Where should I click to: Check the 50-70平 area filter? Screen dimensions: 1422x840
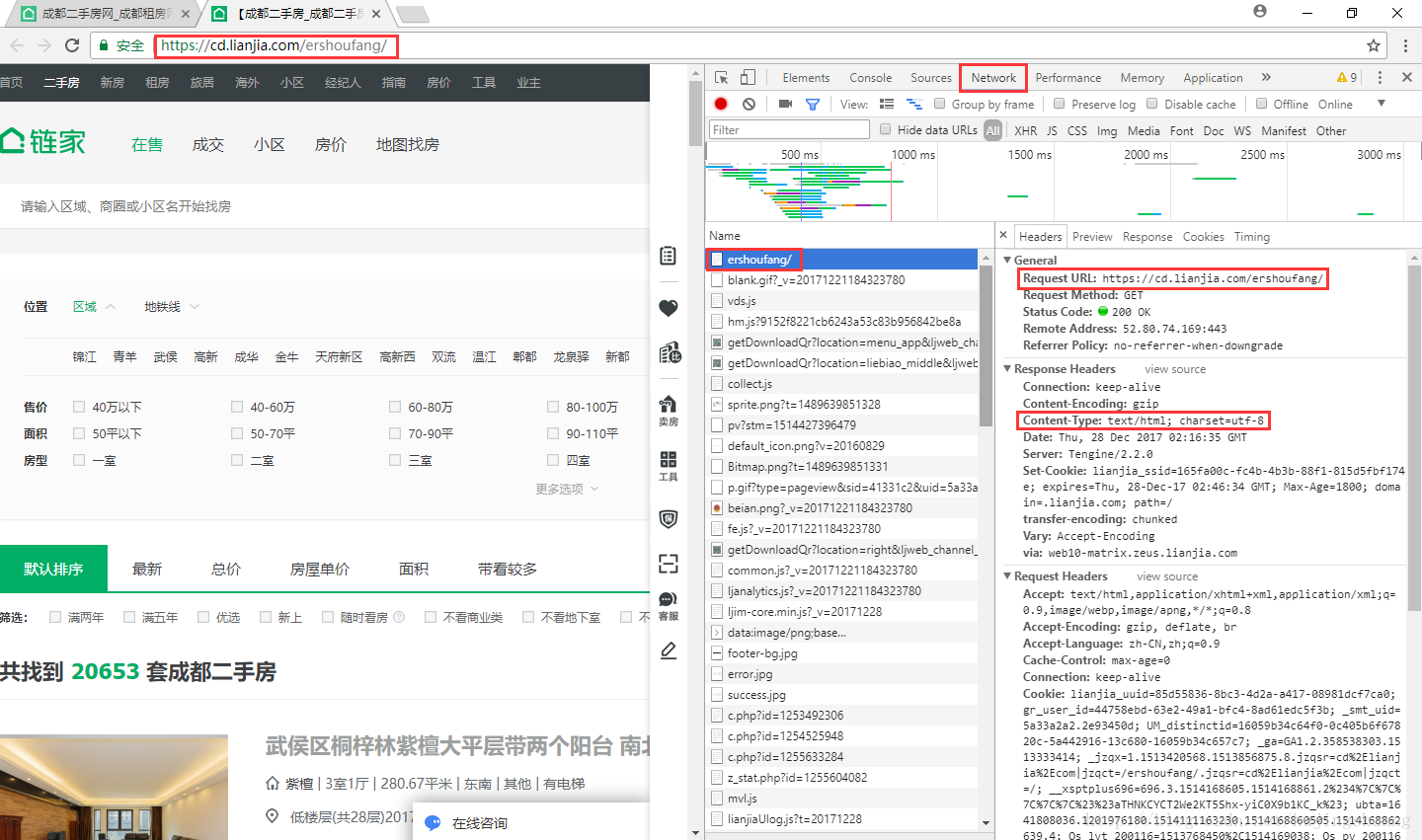coord(237,433)
